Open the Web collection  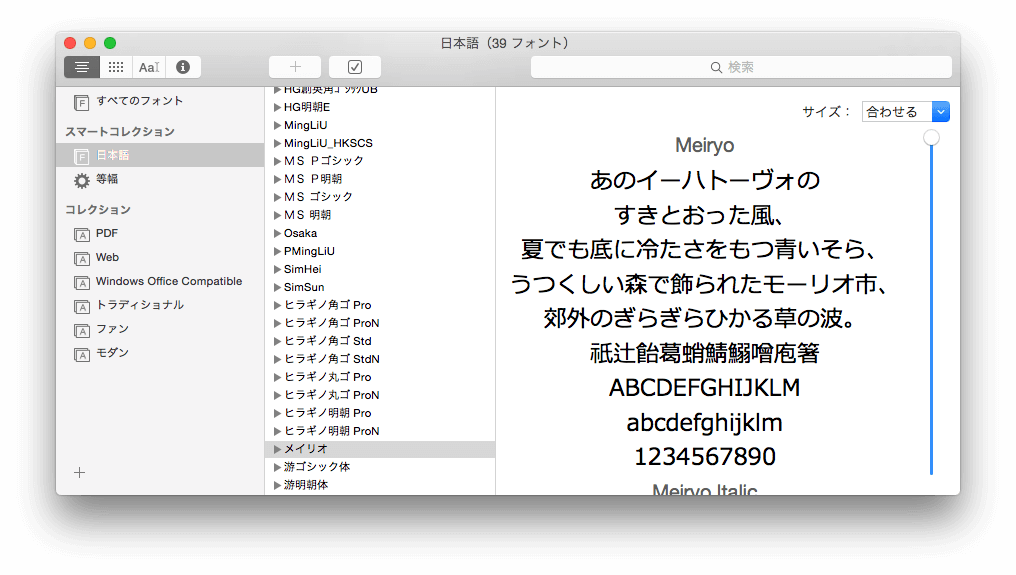click(159, 257)
